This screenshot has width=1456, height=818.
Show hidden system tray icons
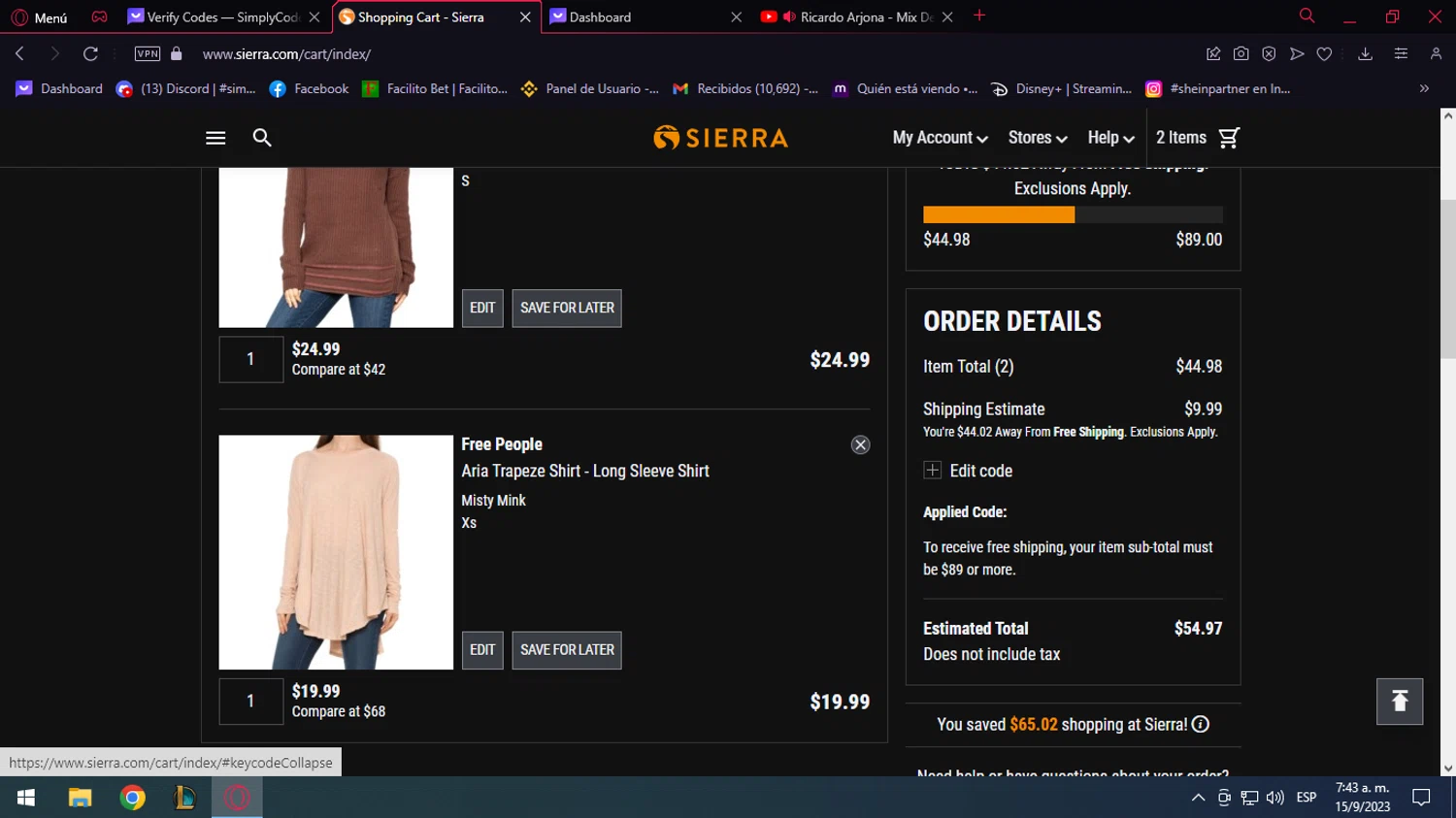(x=1198, y=798)
